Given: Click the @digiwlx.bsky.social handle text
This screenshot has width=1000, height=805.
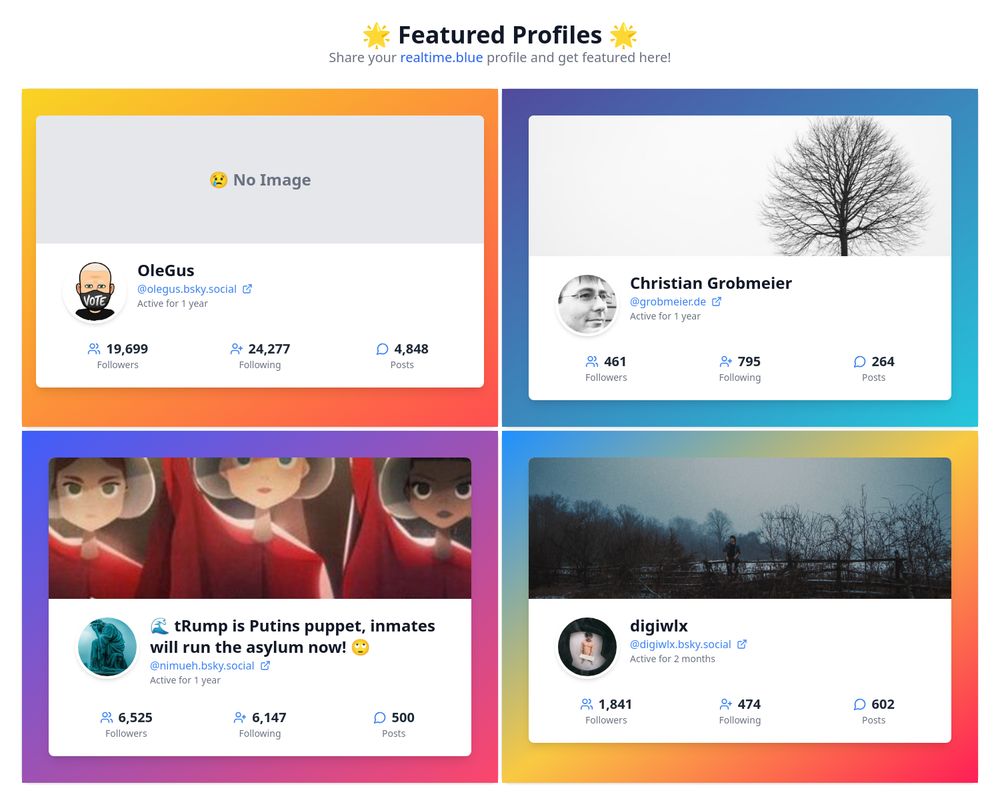Looking at the screenshot, I should [x=683, y=644].
